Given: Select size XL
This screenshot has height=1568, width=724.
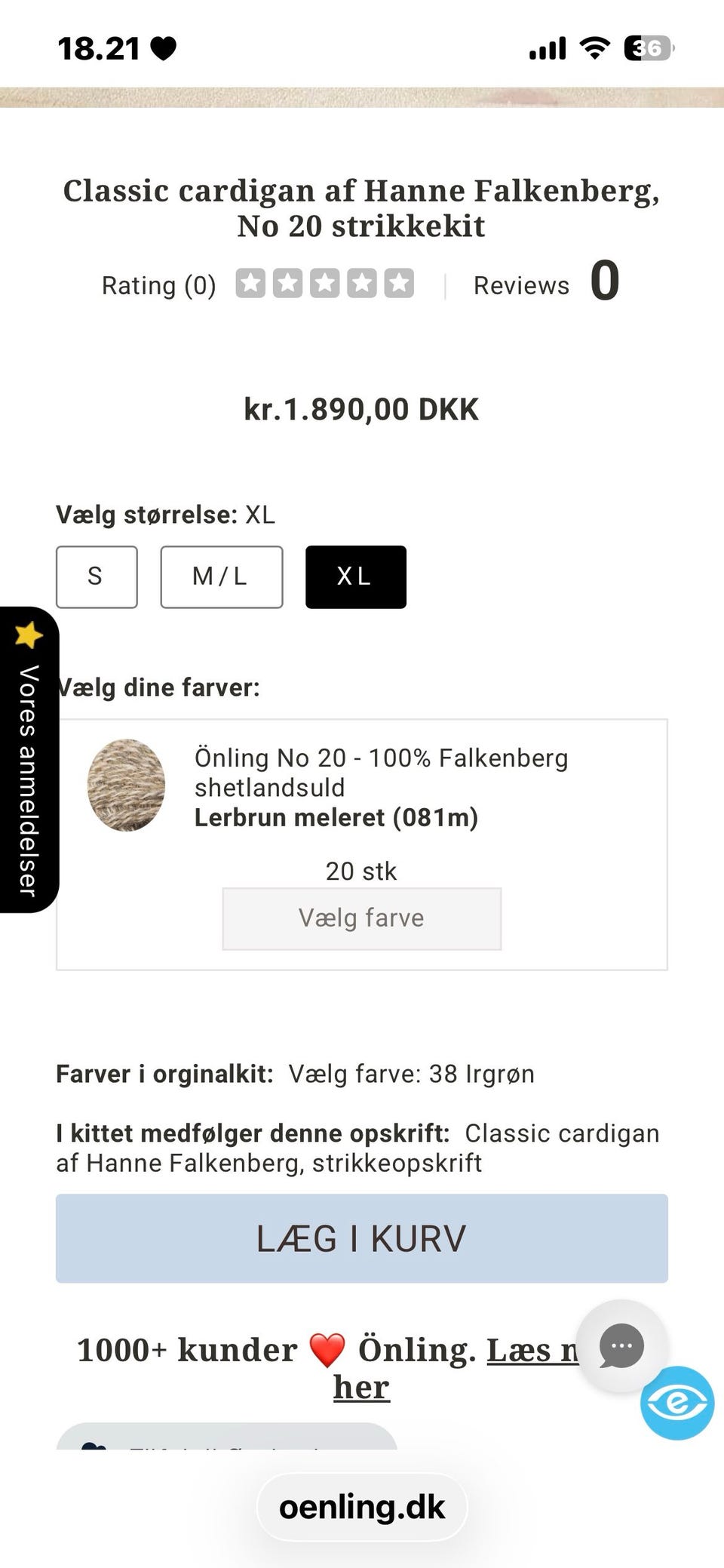Looking at the screenshot, I should click(x=356, y=576).
